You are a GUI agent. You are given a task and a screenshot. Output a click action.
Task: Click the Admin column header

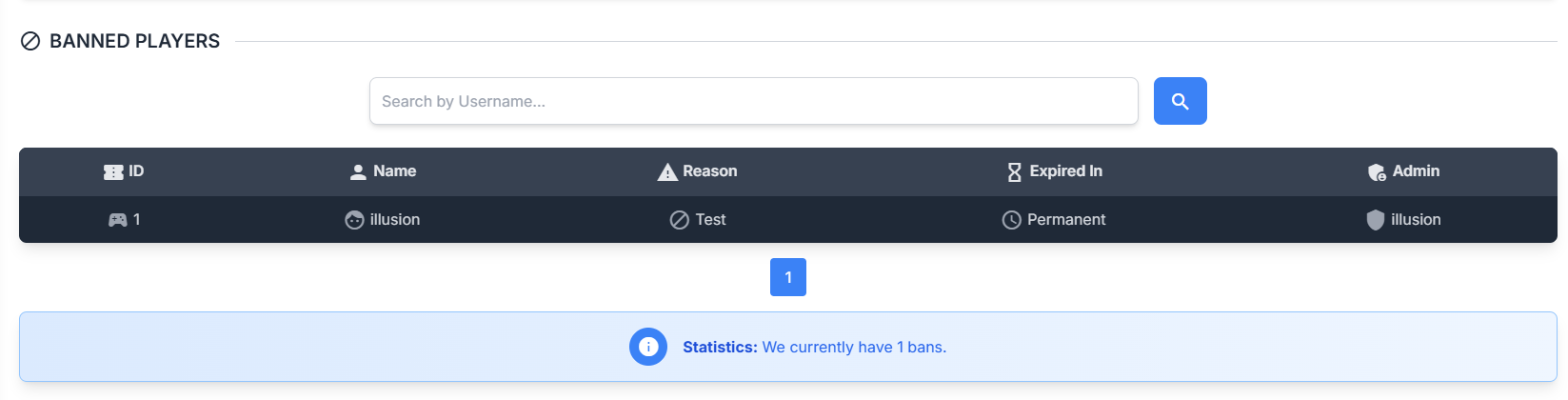[x=1416, y=171]
